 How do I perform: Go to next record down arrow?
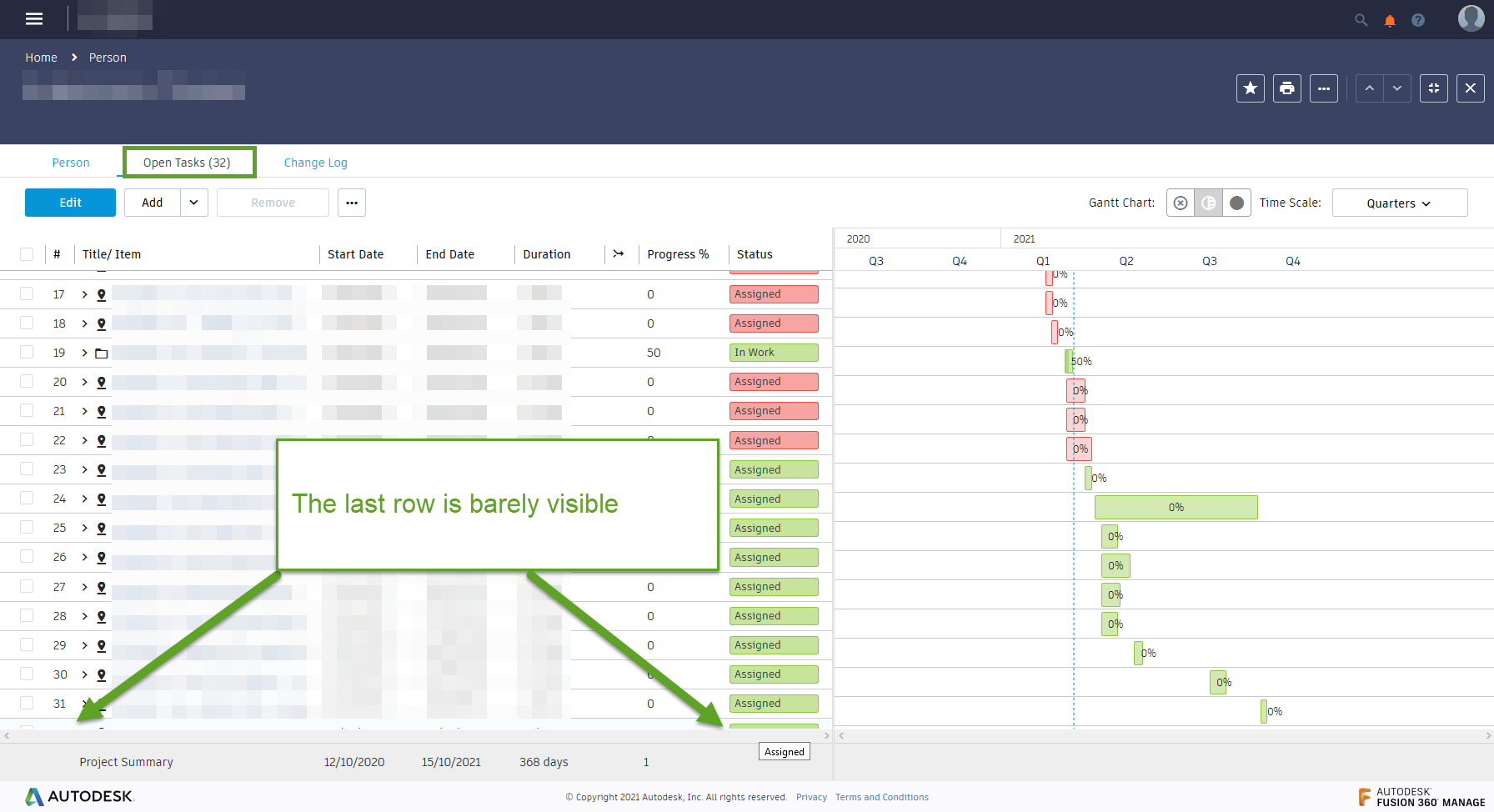pyautogui.click(x=1397, y=88)
